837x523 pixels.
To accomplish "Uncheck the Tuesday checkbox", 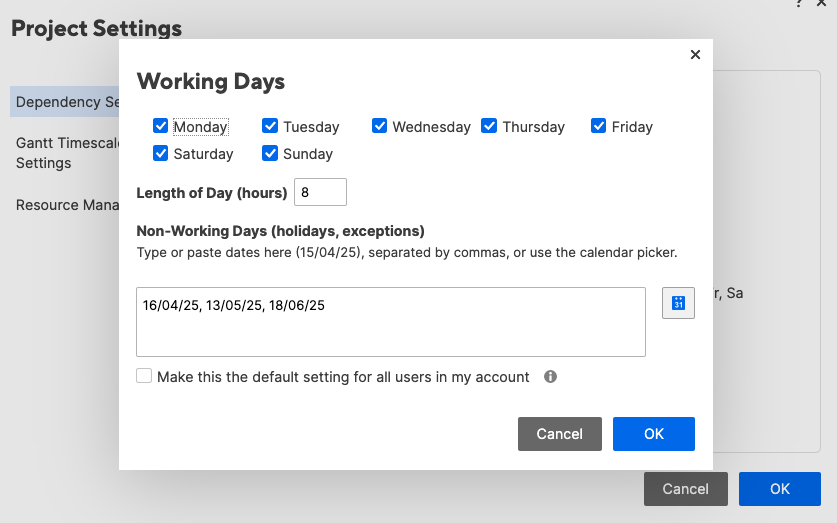I will [270, 126].
